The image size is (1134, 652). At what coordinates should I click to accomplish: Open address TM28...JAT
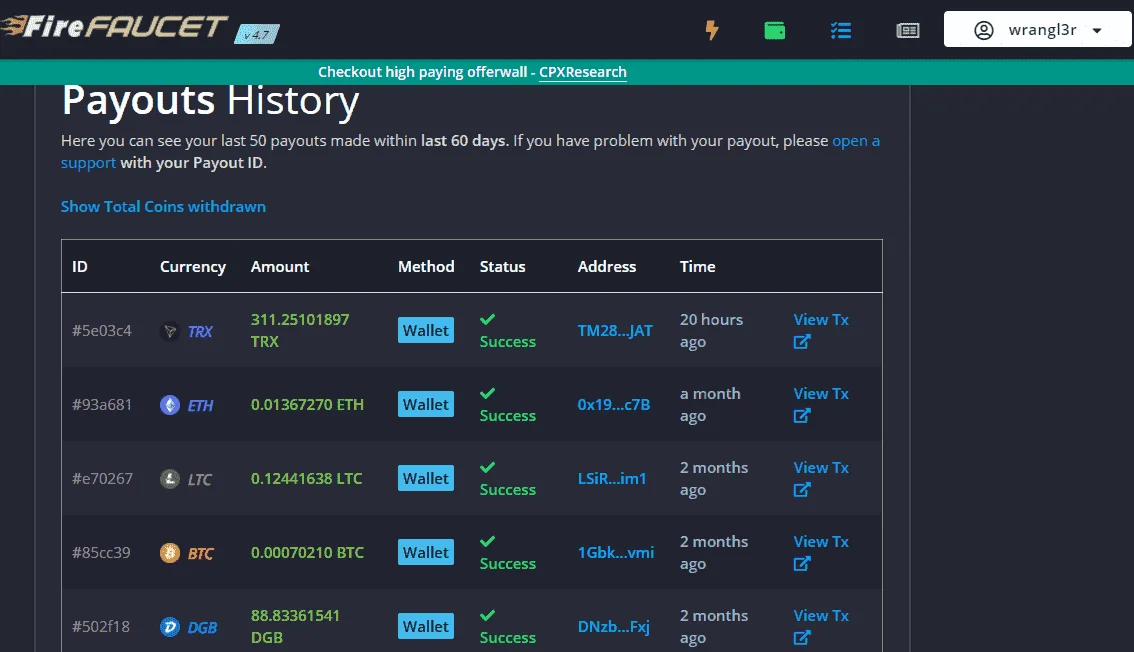coord(615,331)
